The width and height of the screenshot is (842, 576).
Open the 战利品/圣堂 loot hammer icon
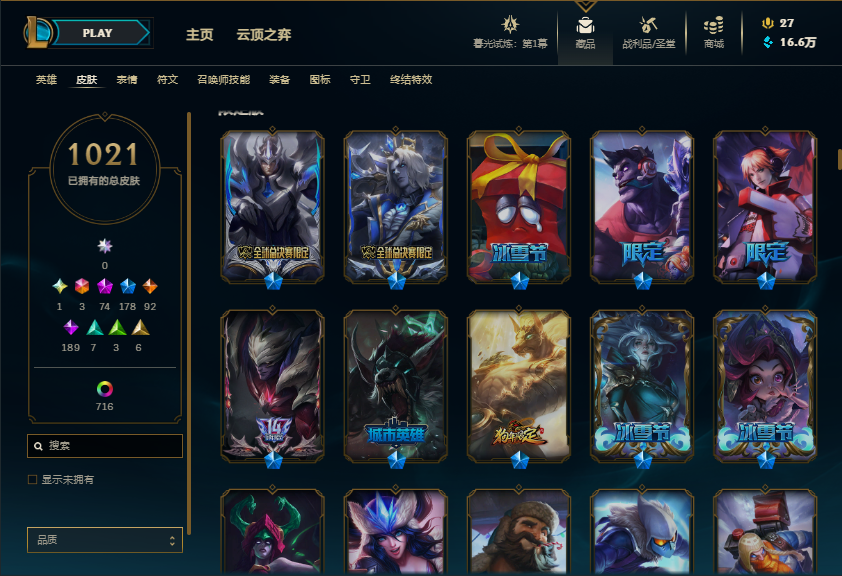648,25
